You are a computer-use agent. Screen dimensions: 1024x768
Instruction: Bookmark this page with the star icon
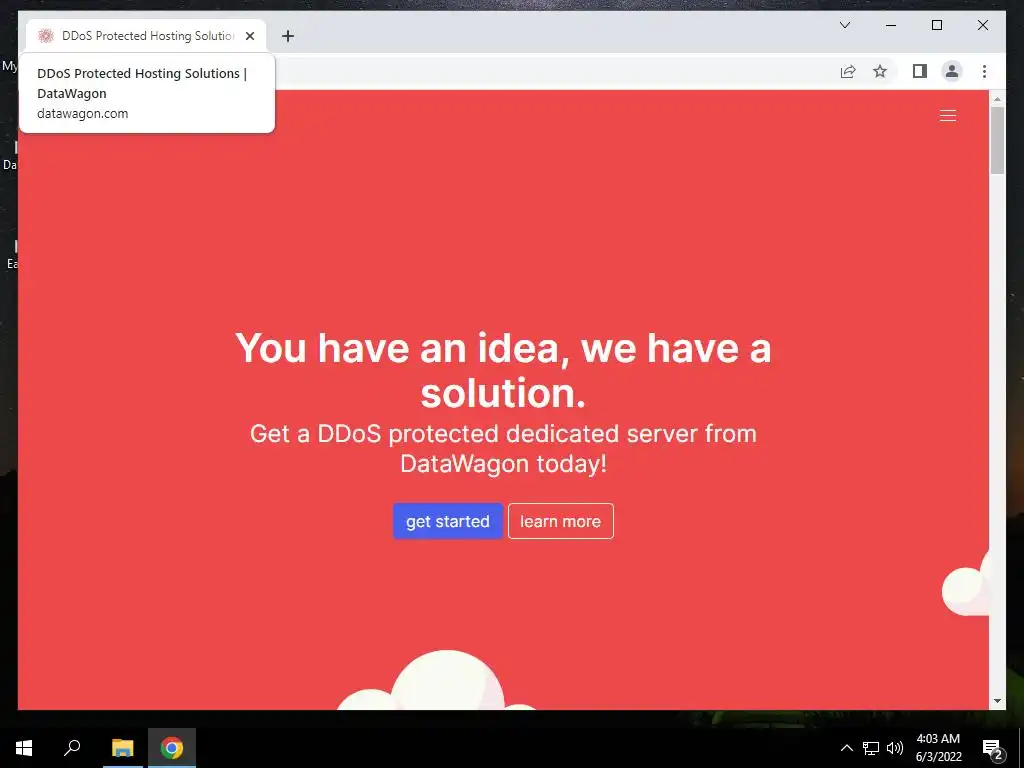point(880,71)
